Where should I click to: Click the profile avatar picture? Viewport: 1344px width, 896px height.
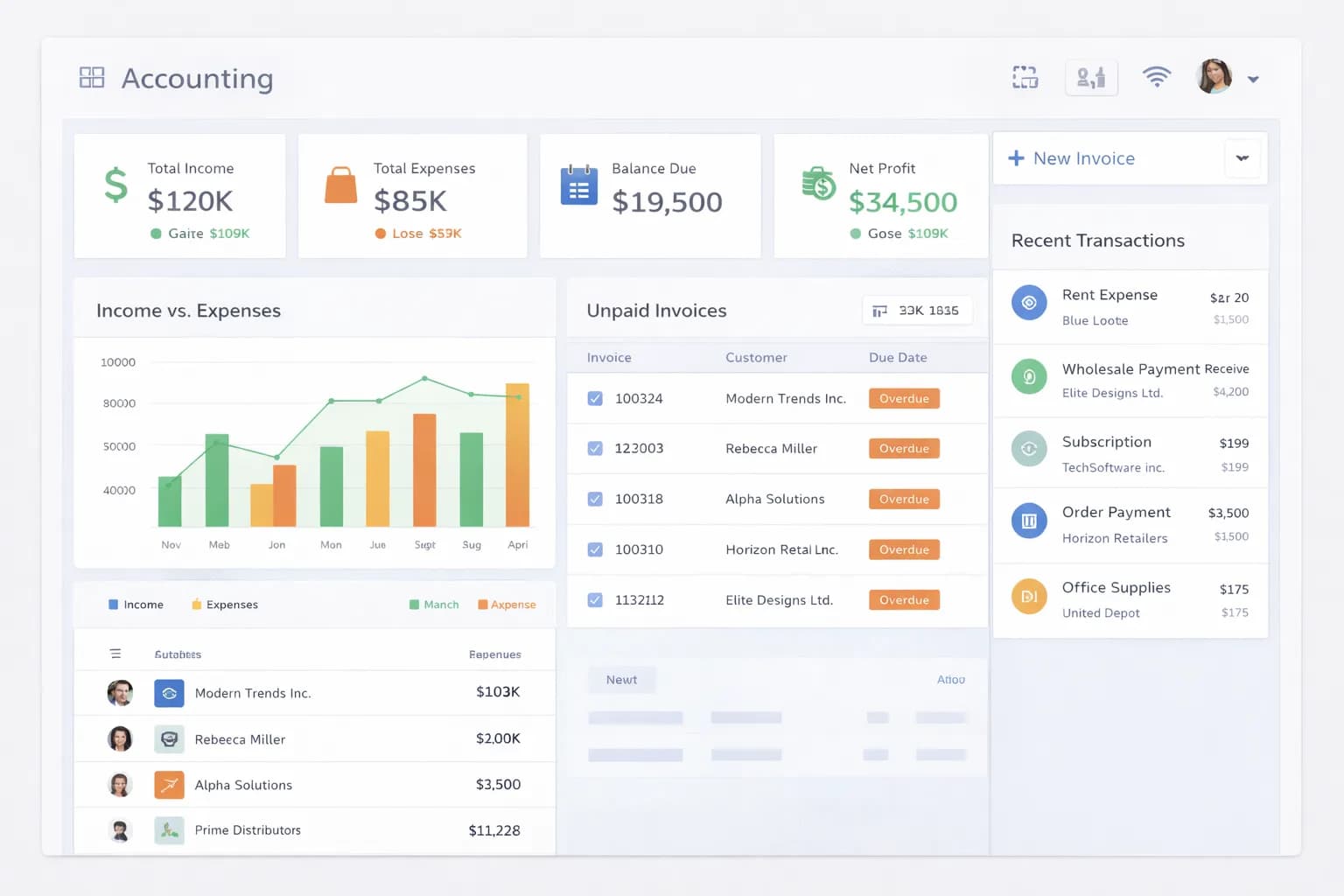point(1213,76)
